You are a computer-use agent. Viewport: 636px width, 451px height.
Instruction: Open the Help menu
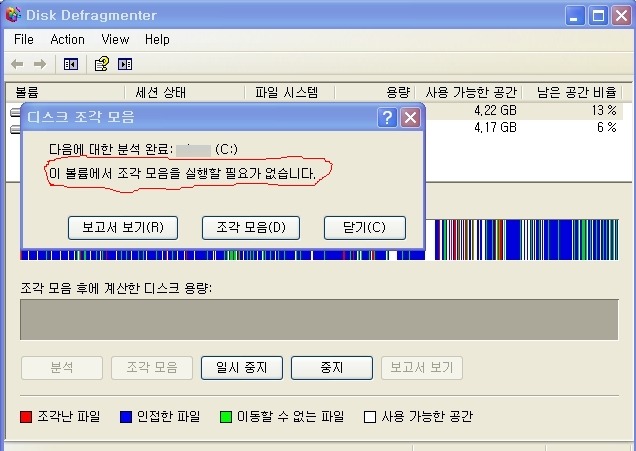157,39
